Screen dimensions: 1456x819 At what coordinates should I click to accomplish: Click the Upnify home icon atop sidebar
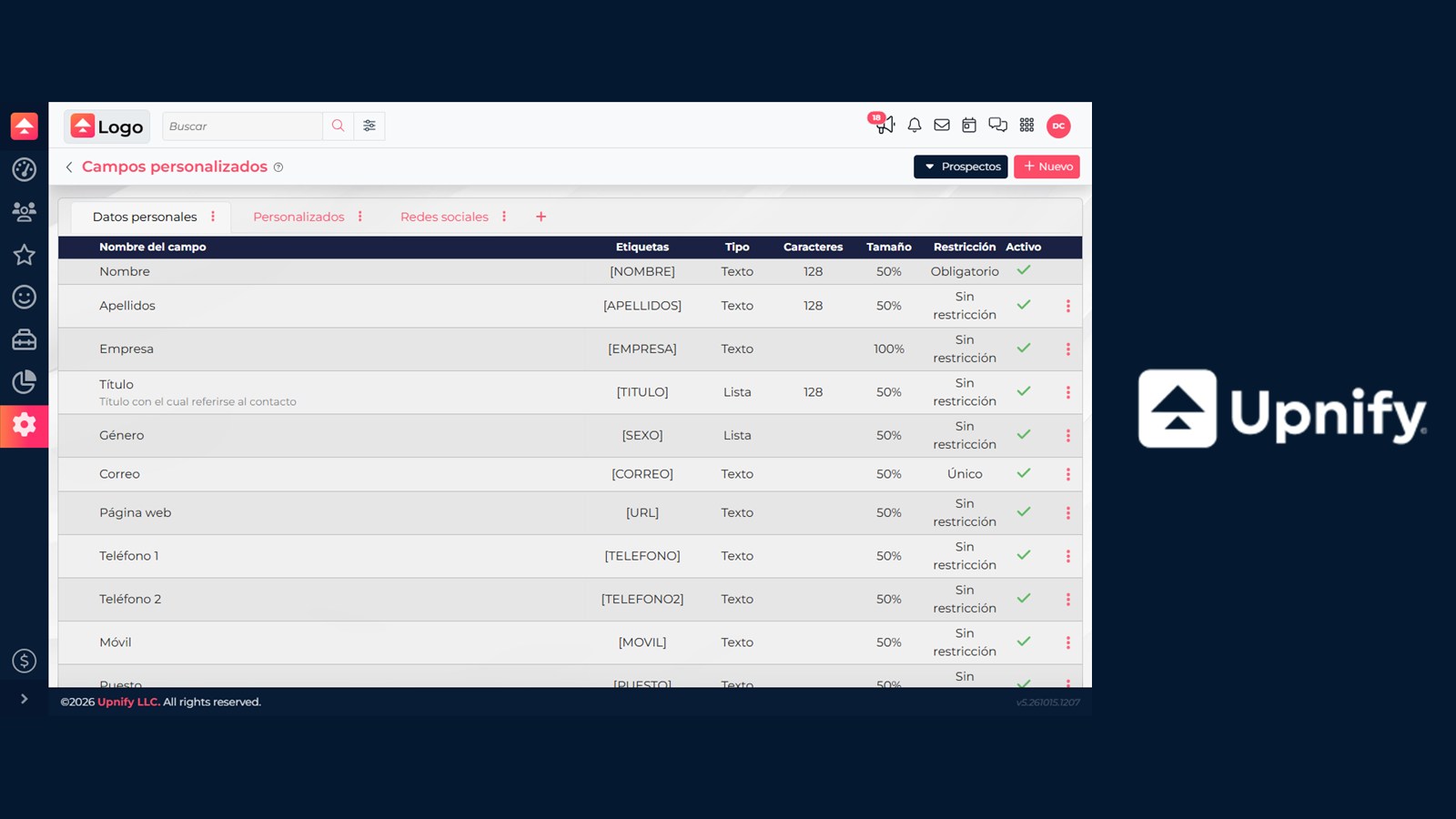25,126
